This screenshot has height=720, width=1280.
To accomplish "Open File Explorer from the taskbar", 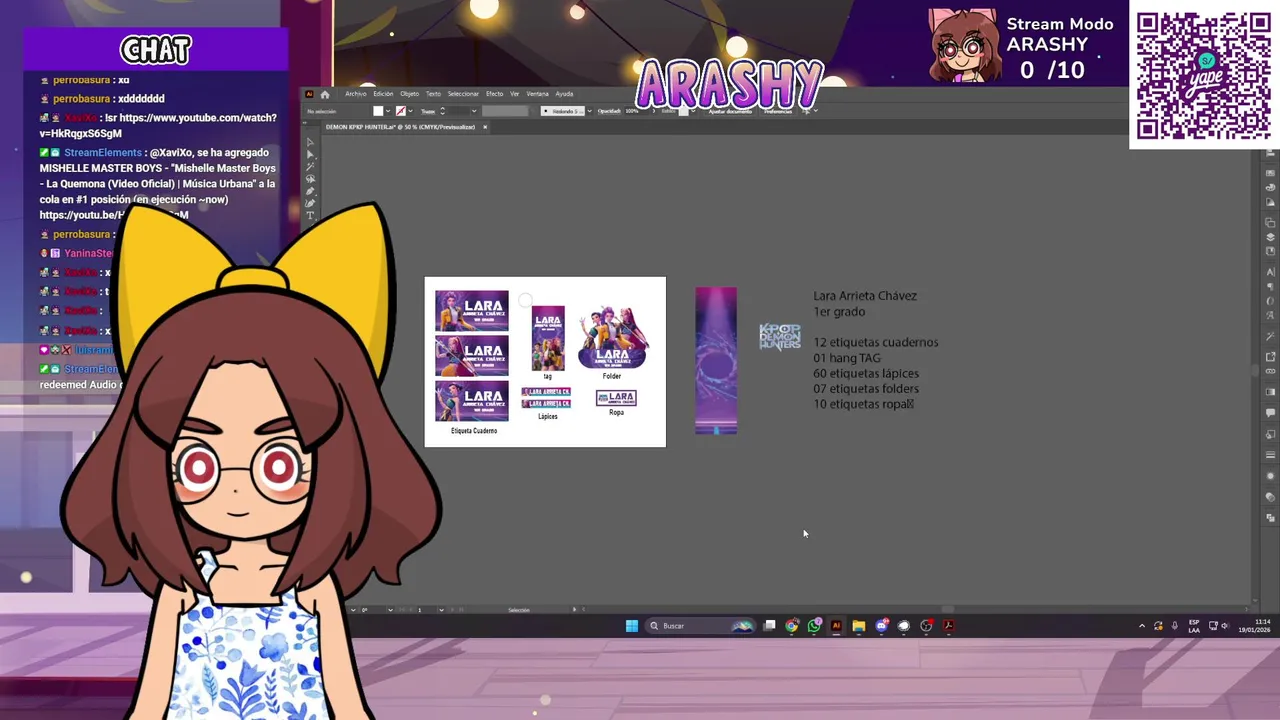I will pyautogui.click(x=858, y=626).
